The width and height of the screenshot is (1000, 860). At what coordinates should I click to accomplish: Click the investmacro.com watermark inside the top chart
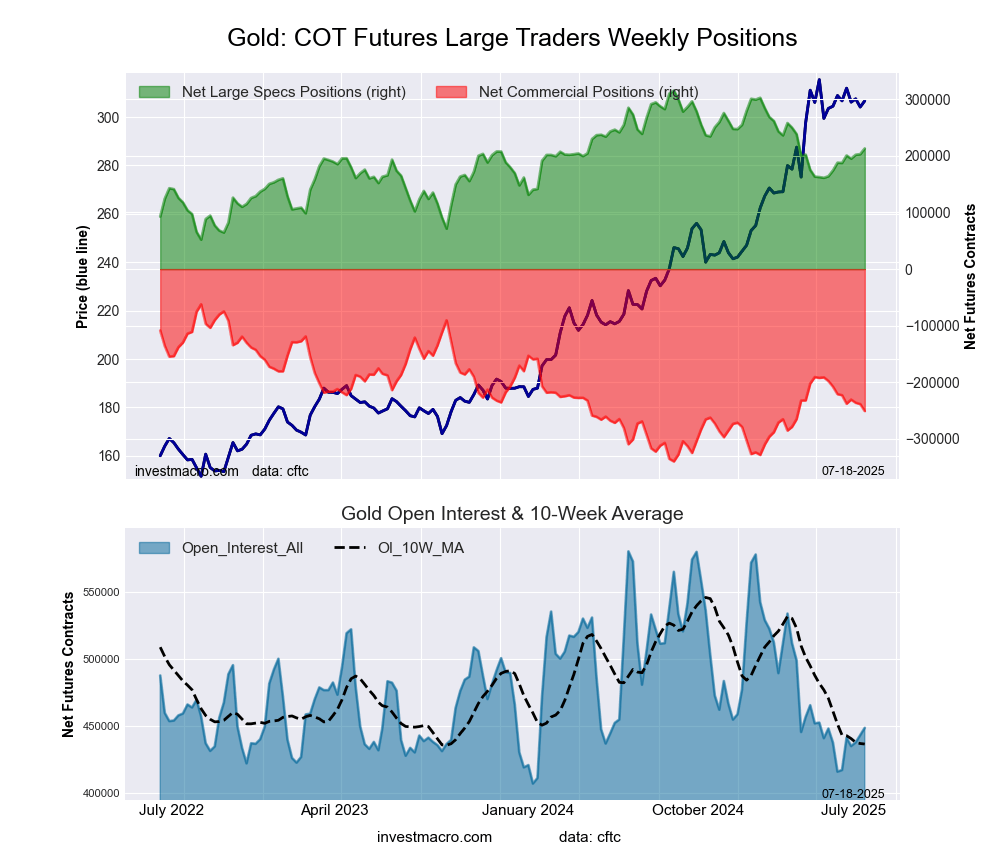tap(187, 471)
